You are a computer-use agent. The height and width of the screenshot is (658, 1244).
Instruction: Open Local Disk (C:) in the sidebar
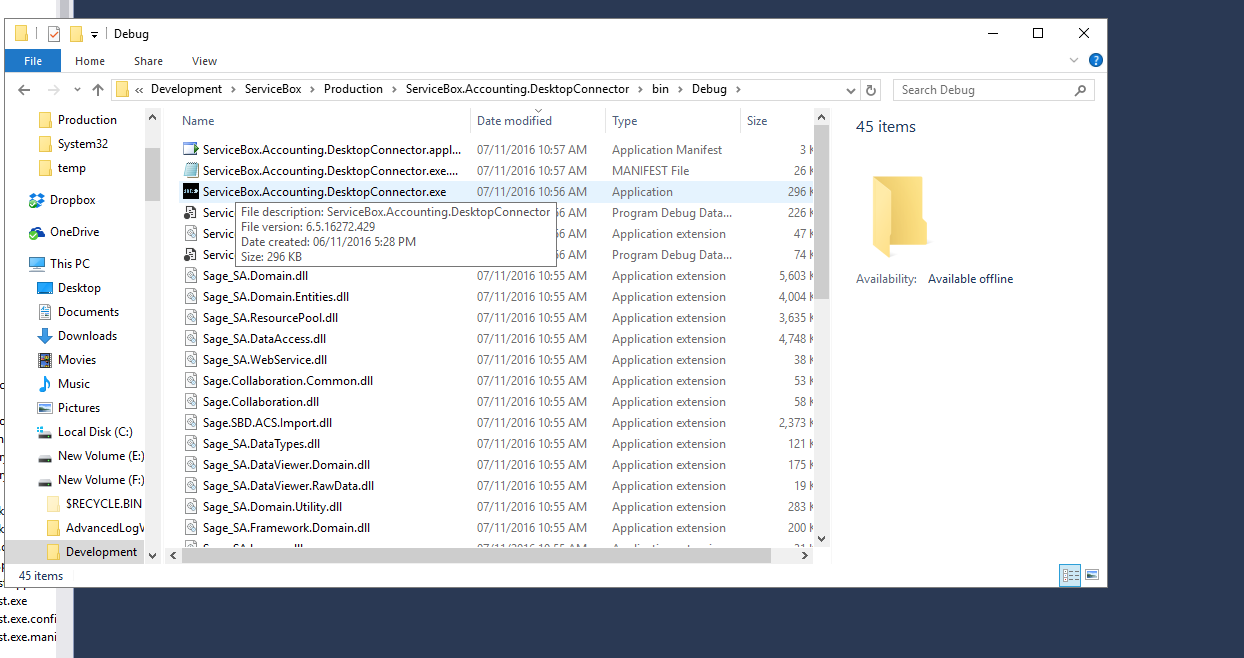(x=95, y=432)
